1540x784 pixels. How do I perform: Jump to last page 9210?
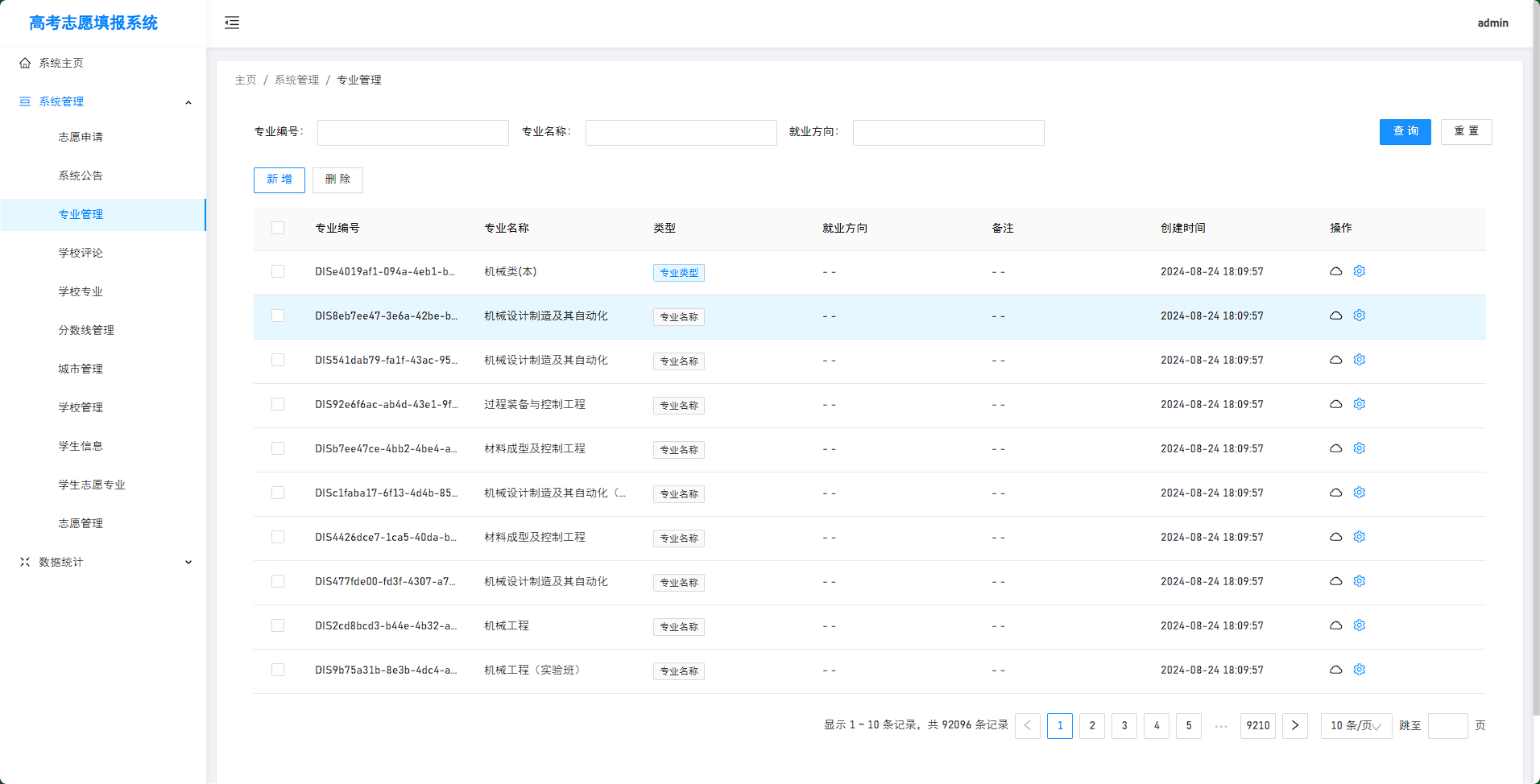[1258, 725]
